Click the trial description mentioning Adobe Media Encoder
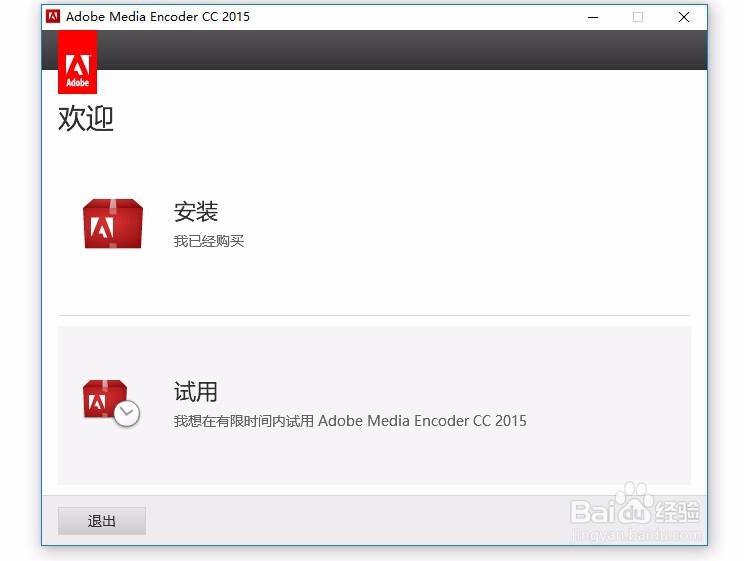 [350, 421]
